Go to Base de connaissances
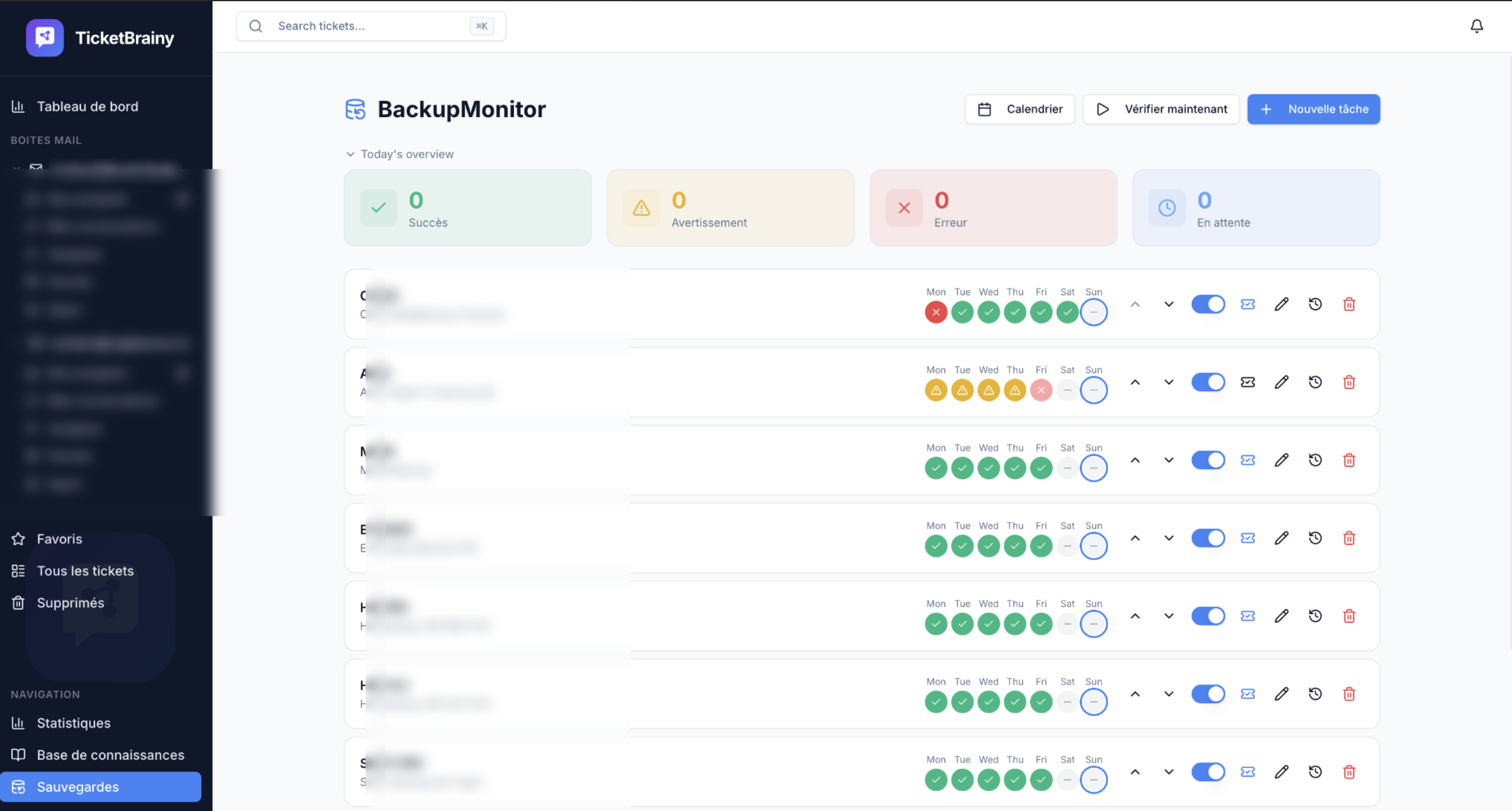 coord(110,754)
